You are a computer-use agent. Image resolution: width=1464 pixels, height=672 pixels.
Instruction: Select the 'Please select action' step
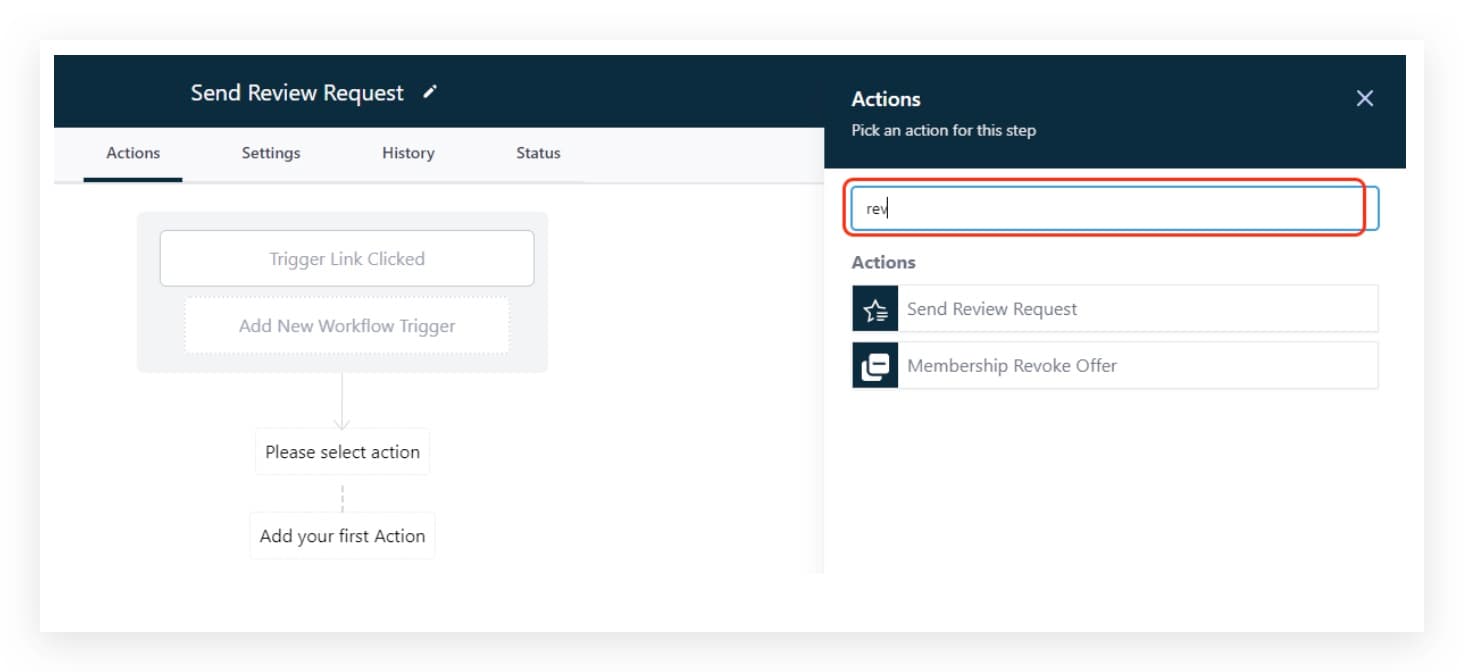click(x=342, y=452)
